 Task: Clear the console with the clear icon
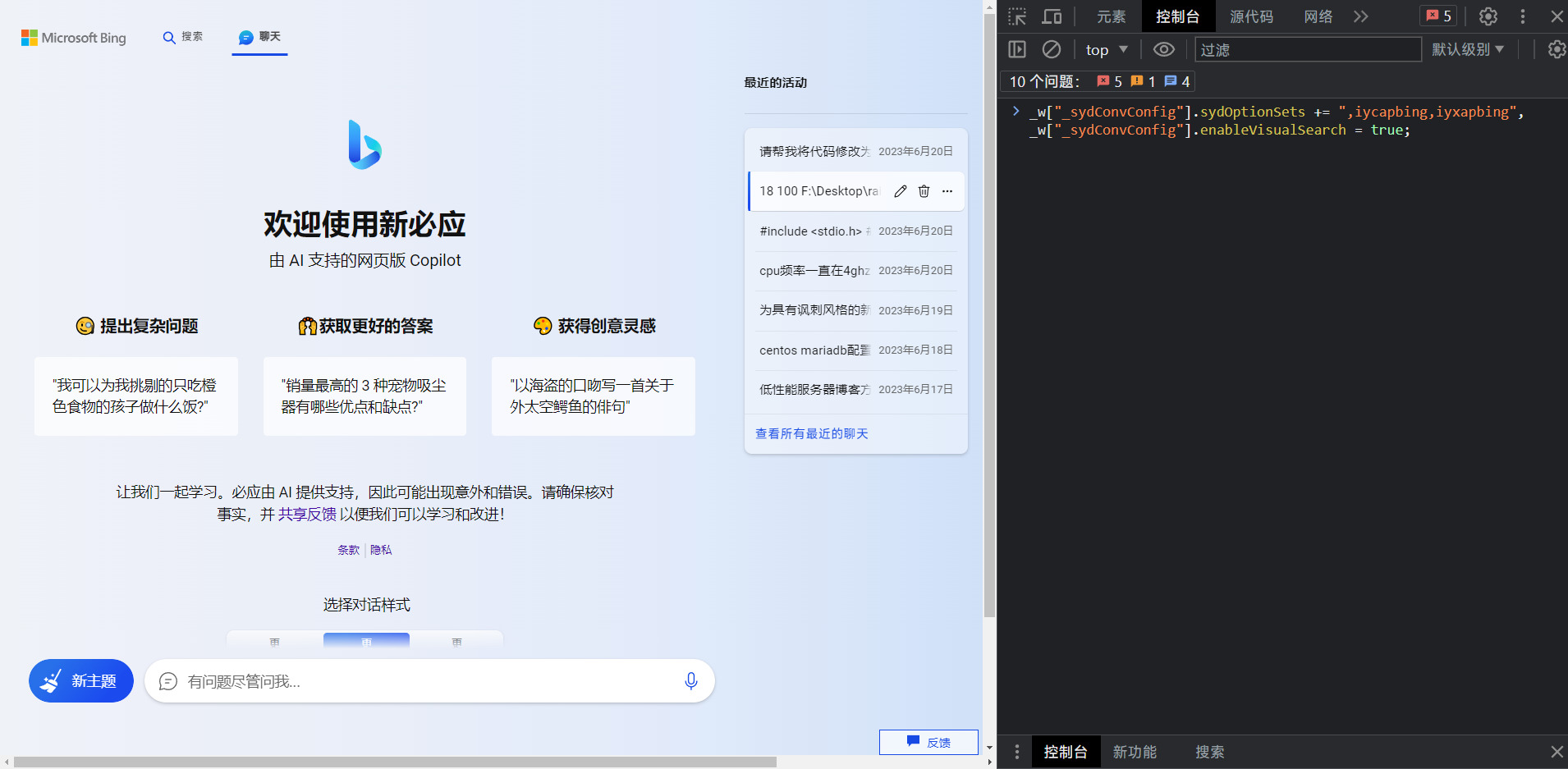(x=1052, y=49)
